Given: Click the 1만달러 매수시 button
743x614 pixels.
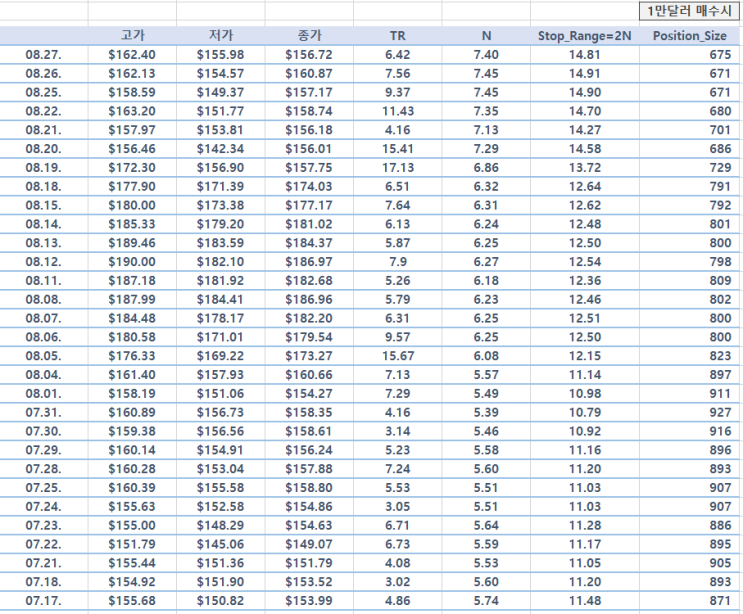Looking at the screenshot, I should pyautogui.click(x=690, y=11).
